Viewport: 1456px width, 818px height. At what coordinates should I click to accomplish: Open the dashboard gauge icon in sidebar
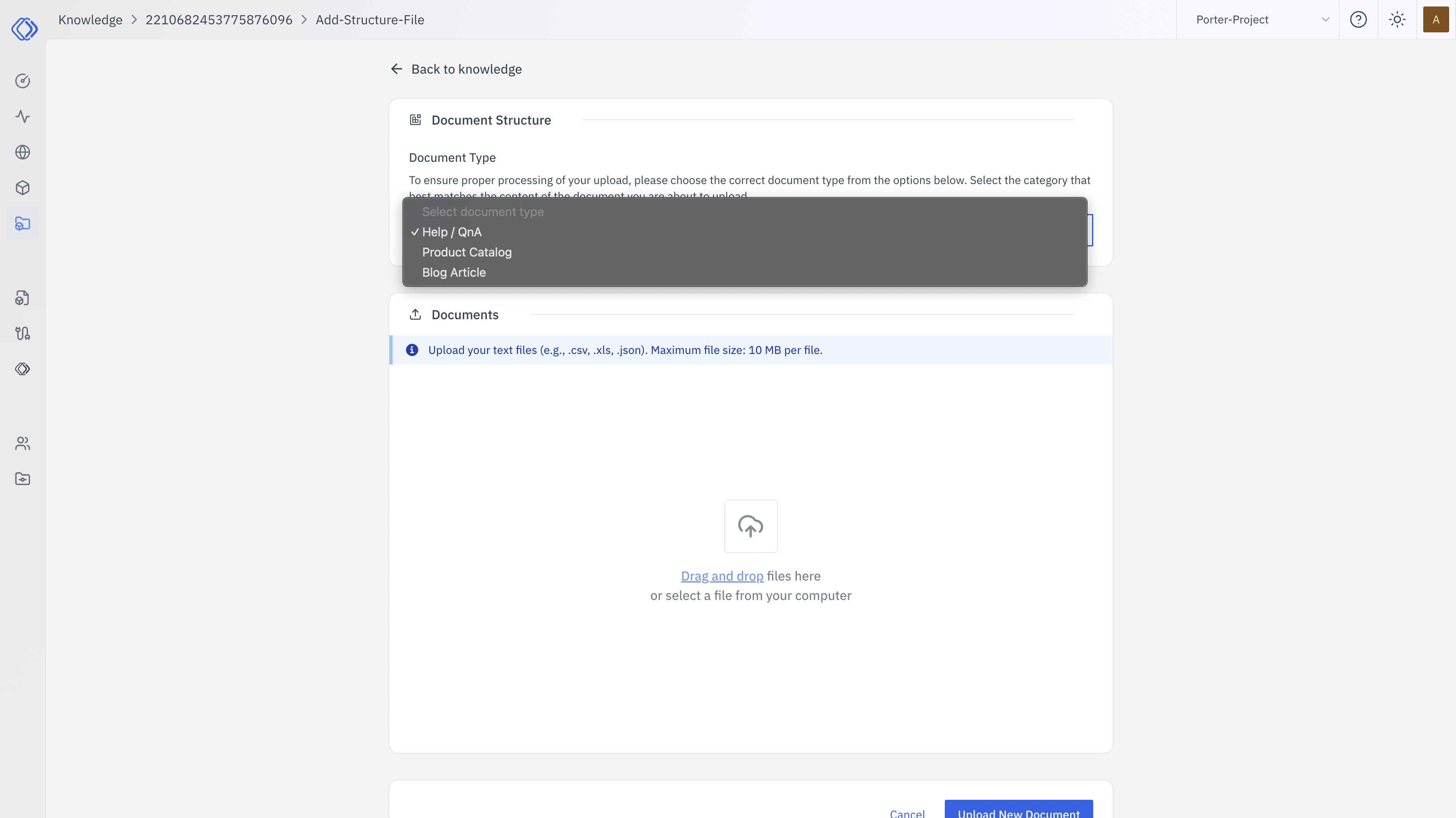23,81
